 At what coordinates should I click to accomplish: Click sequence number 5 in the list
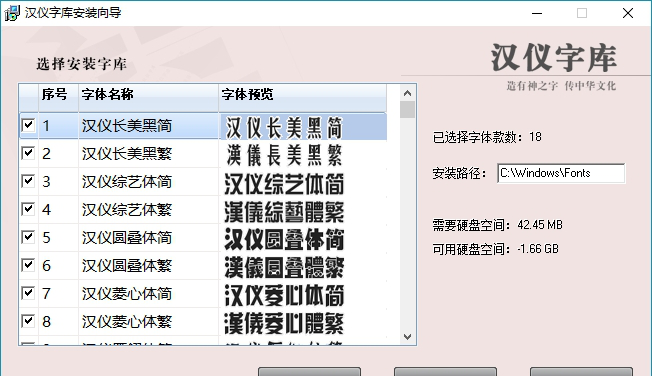click(46, 238)
